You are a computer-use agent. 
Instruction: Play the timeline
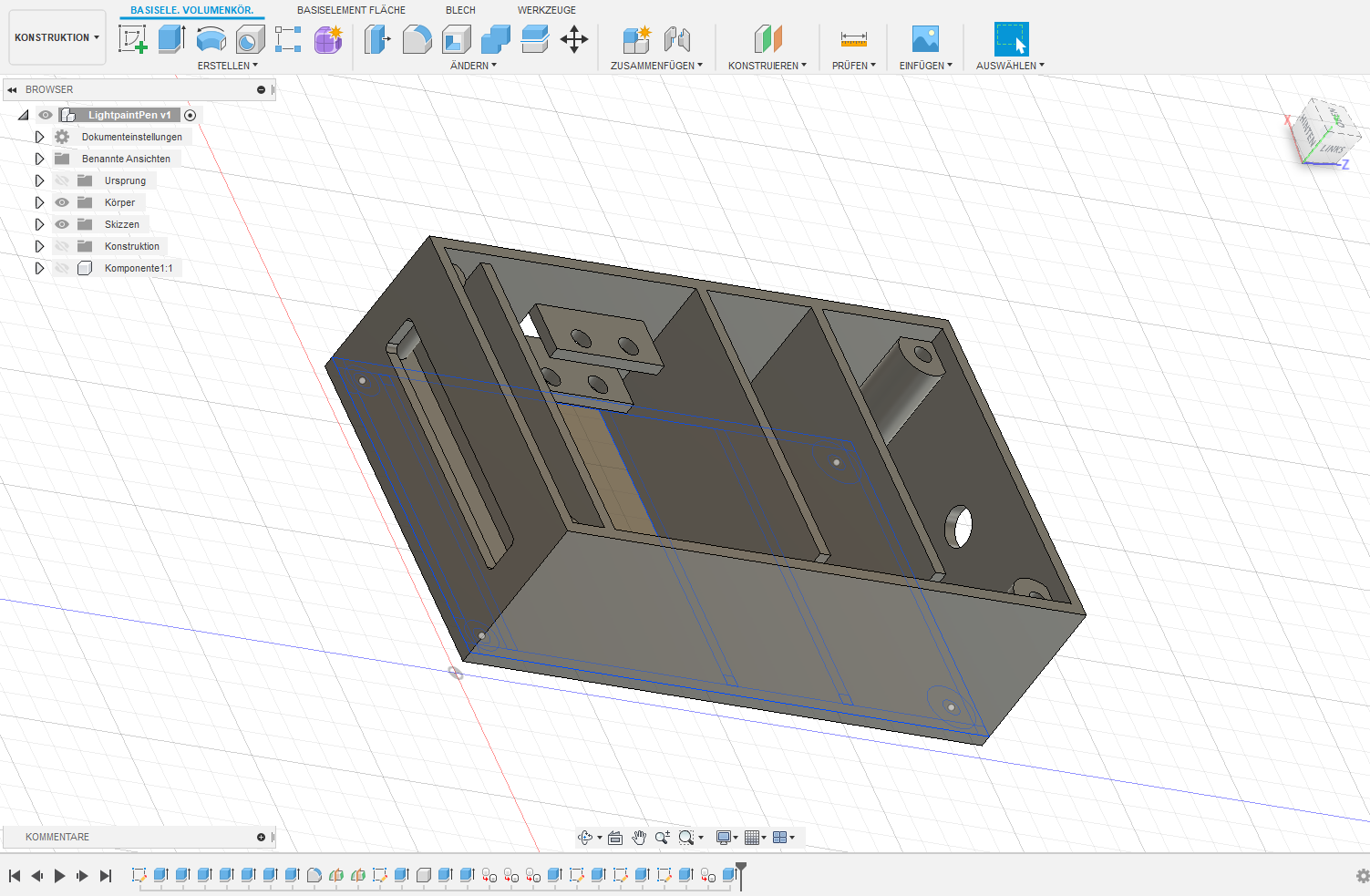(x=59, y=876)
